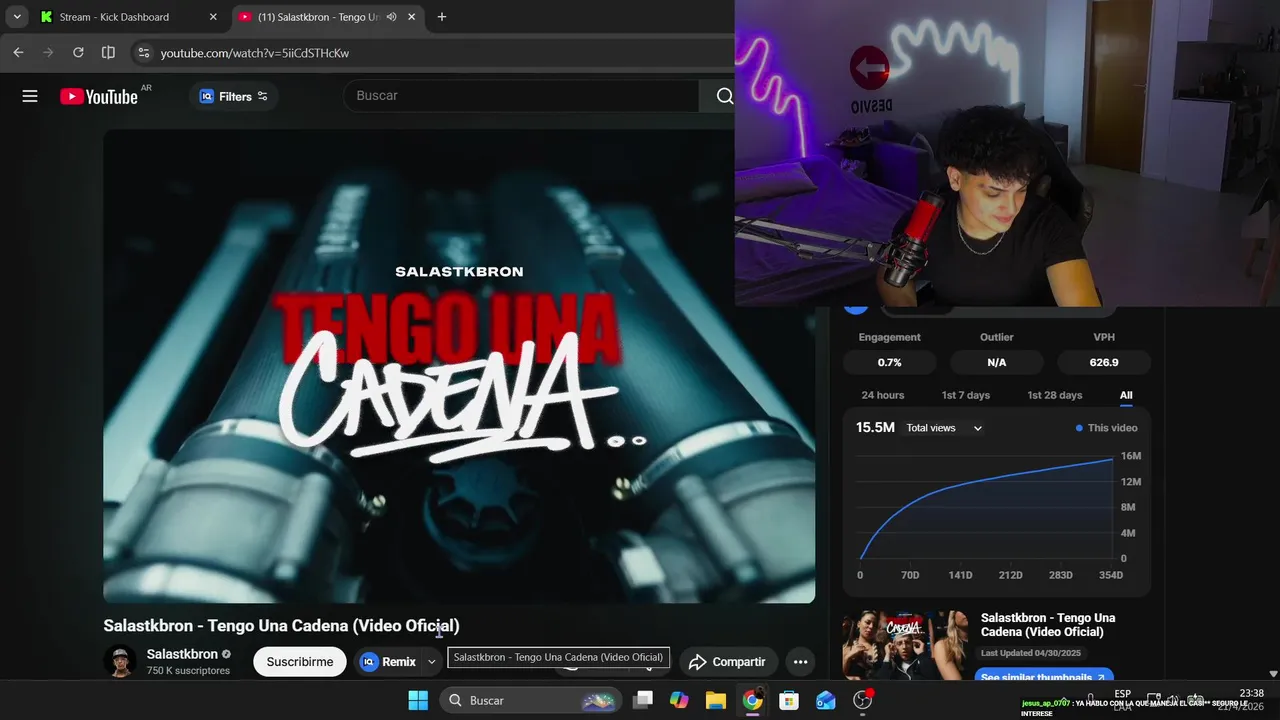Click the taskbar Buscar search box
Image resolution: width=1280 pixels, height=720 pixels.
(531, 700)
